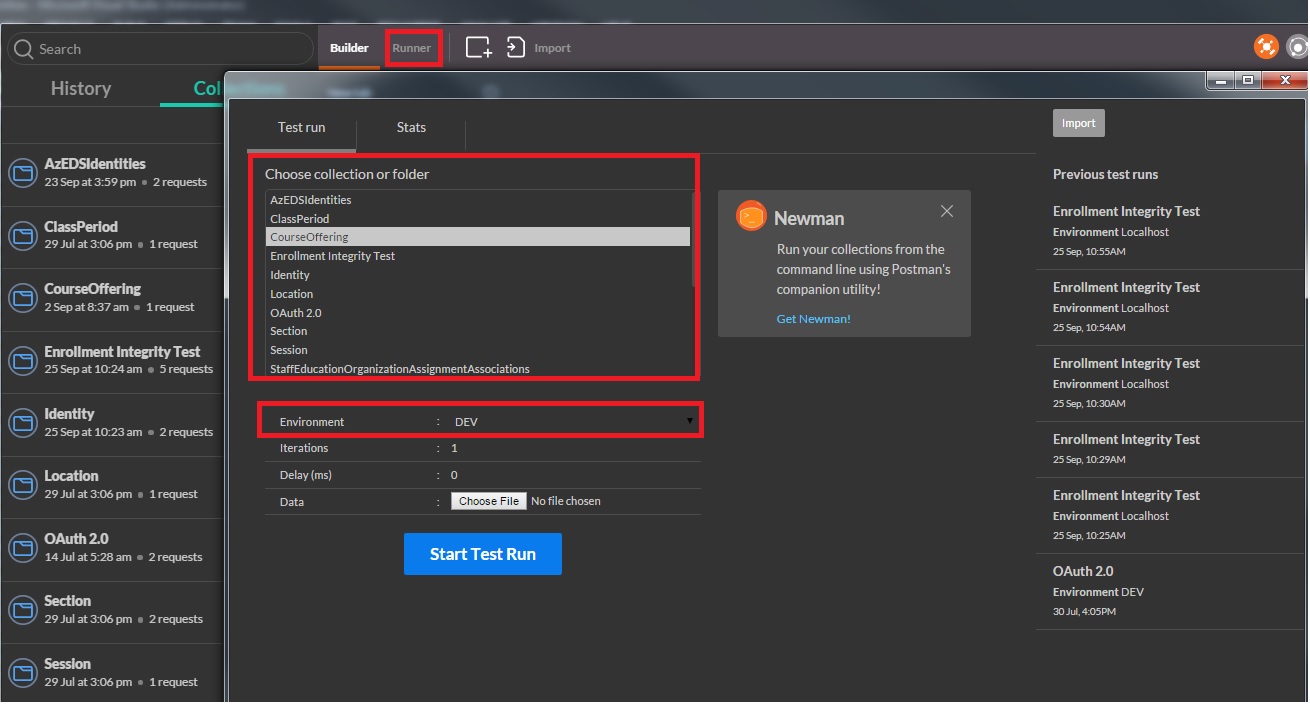Open the Enrollment Integrity Test folder icon
The image size is (1310, 705).
(x=22, y=361)
